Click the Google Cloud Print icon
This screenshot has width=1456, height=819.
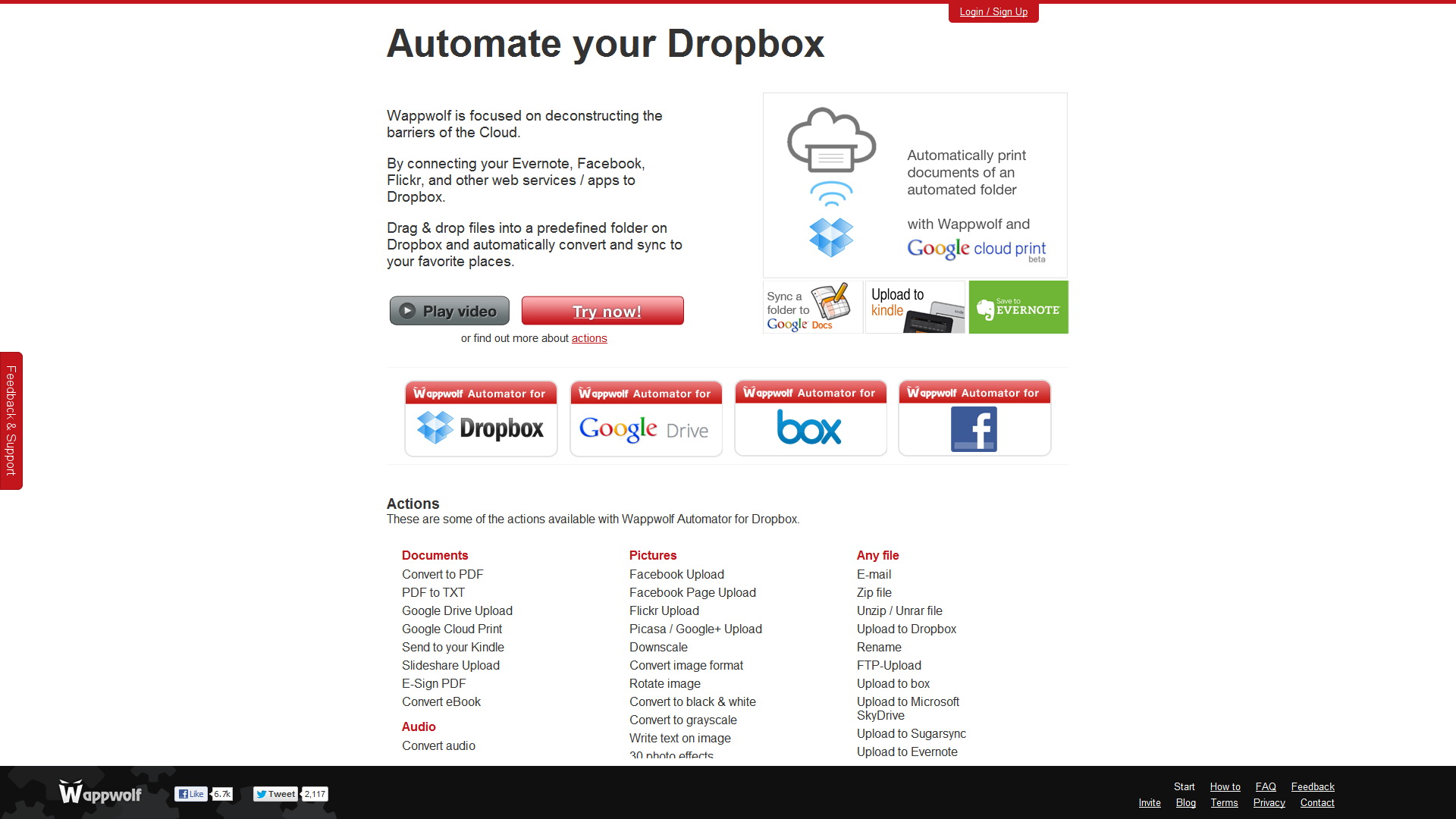[x=831, y=141]
